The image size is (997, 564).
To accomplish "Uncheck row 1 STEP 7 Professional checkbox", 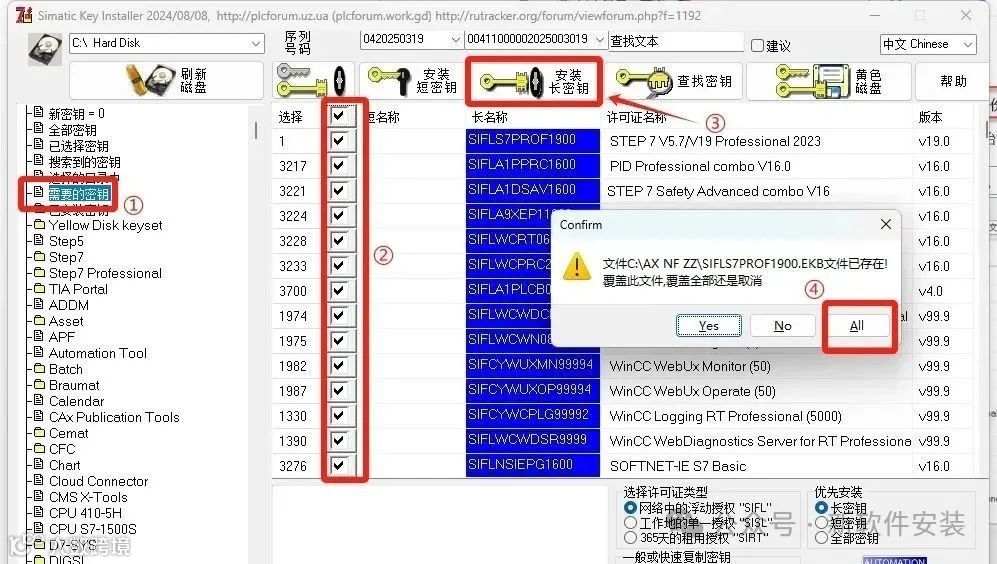I will point(338,140).
